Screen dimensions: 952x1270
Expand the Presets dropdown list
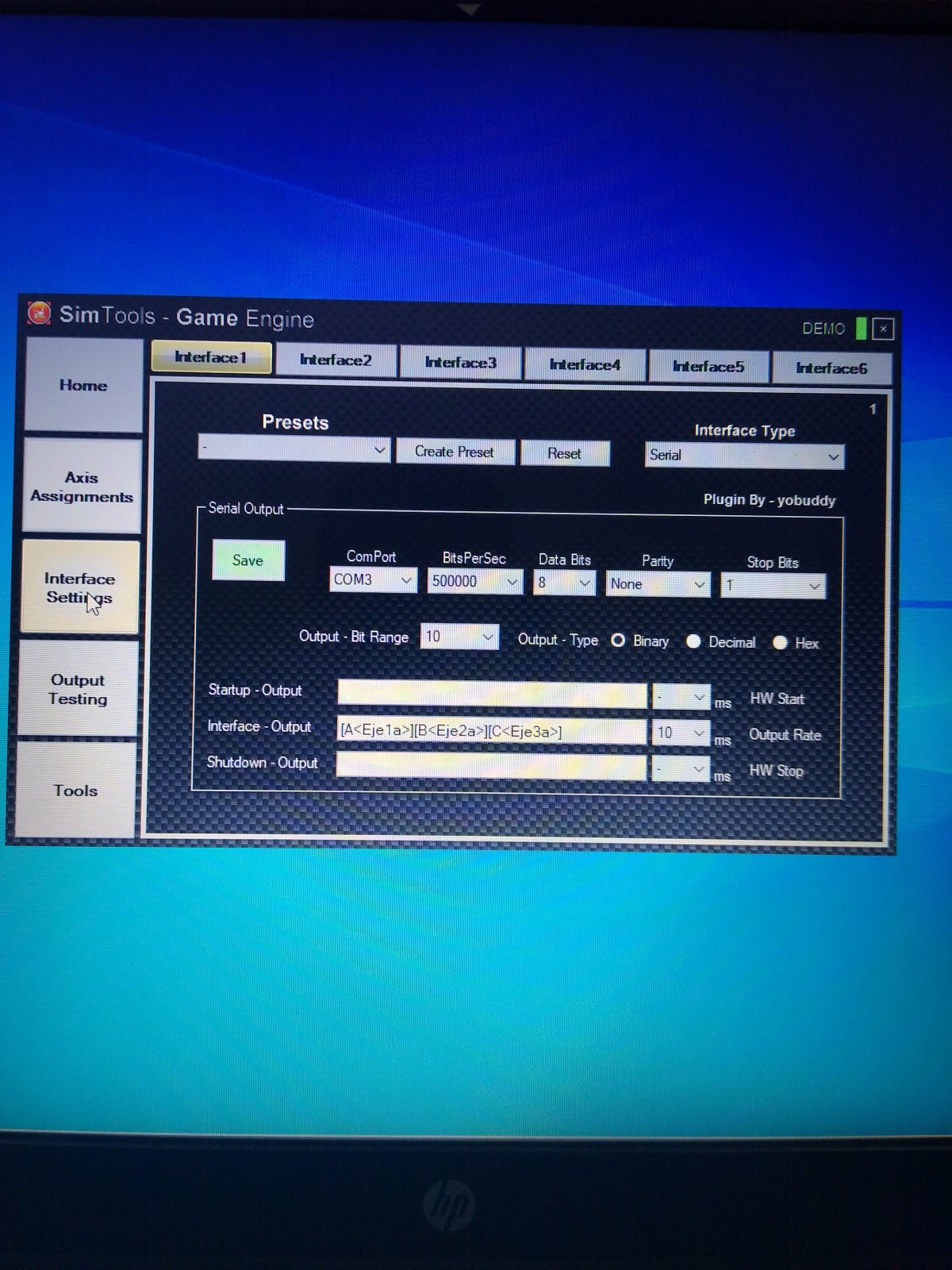click(294, 449)
